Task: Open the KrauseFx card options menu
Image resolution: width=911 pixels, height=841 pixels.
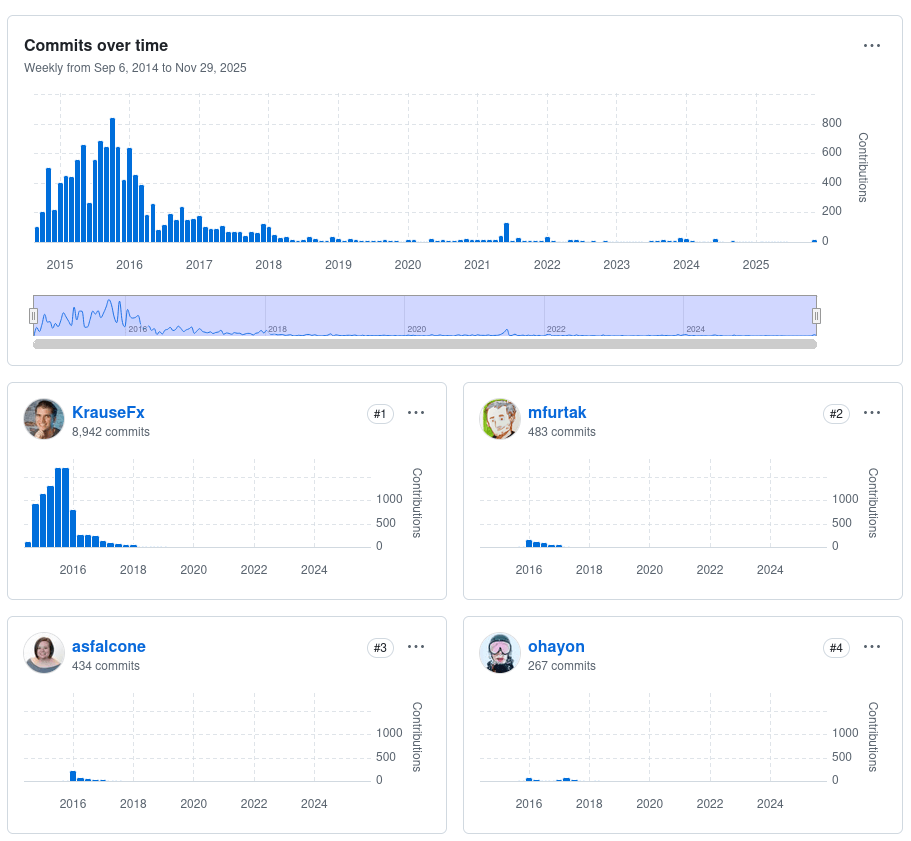Action: tap(416, 413)
